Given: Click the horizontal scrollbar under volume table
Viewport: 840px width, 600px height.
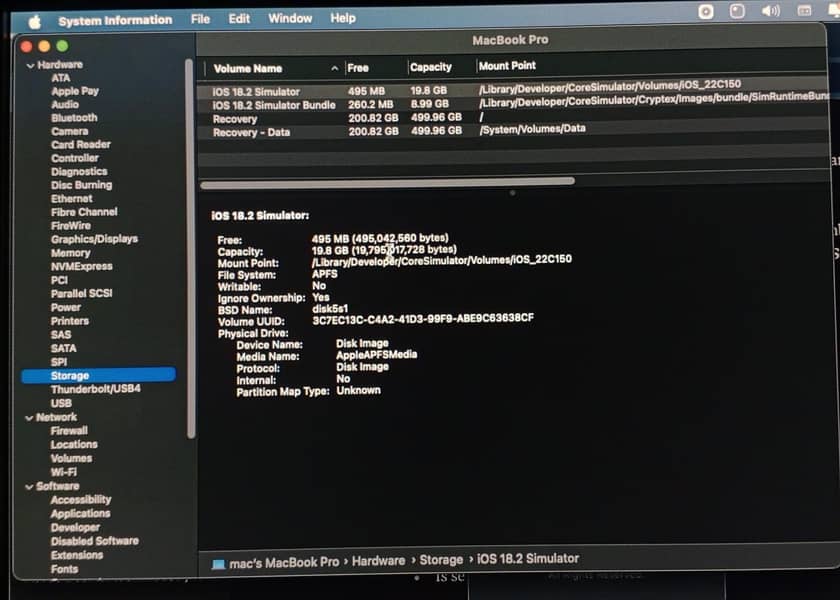Looking at the screenshot, I should coord(387,182).
